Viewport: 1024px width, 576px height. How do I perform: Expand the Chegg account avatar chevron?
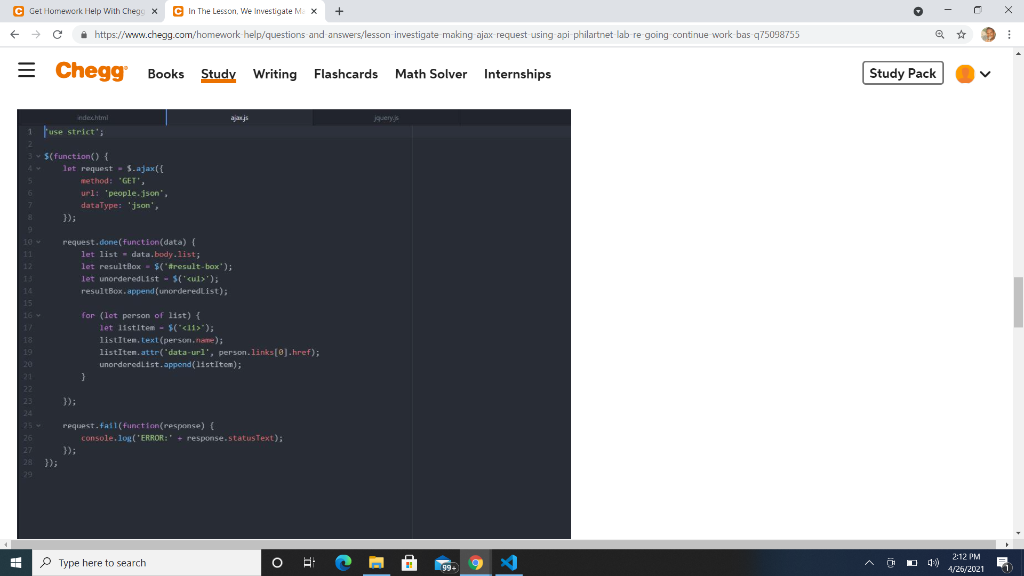(984, 72)
